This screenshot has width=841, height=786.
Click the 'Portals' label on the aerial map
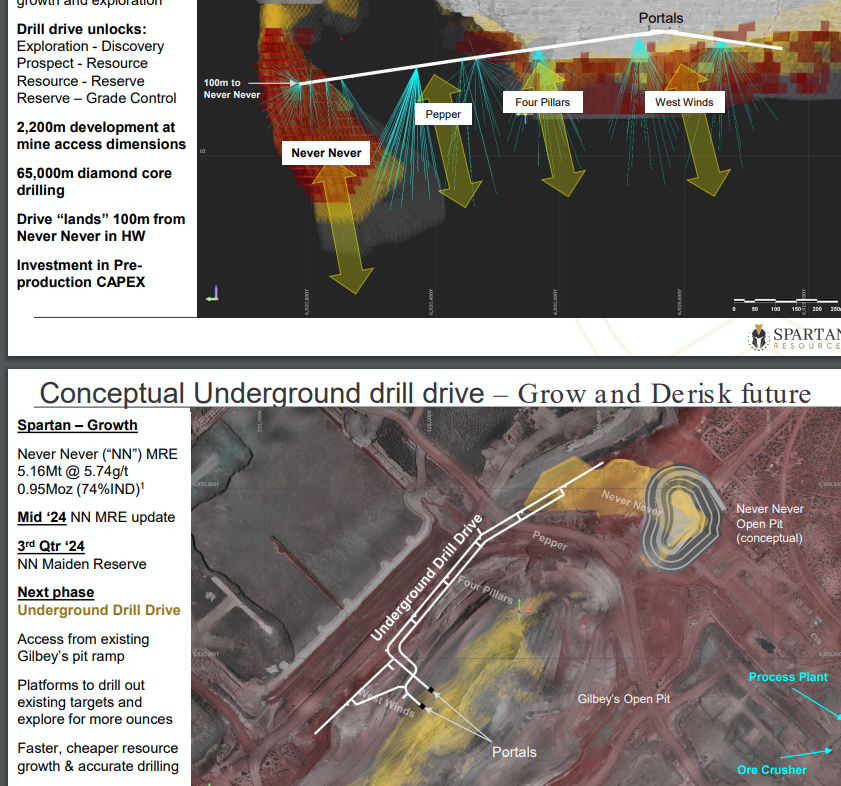(514, 752)
